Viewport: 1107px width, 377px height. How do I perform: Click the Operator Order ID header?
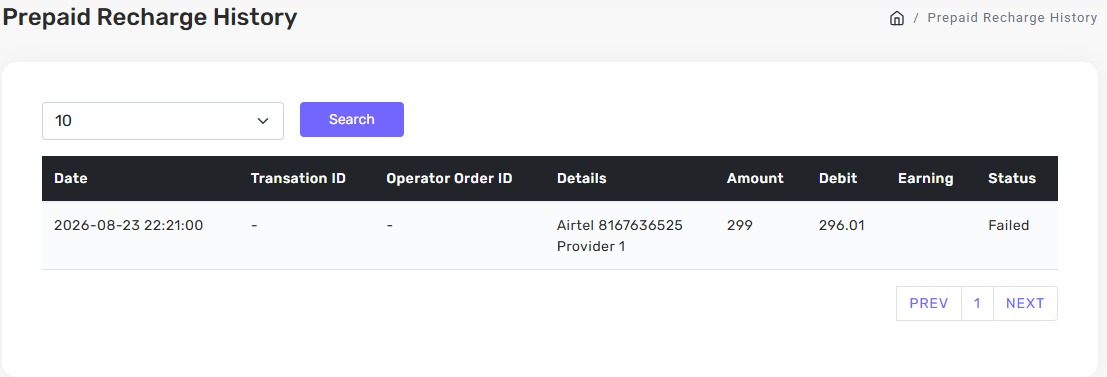click(449, 179)
